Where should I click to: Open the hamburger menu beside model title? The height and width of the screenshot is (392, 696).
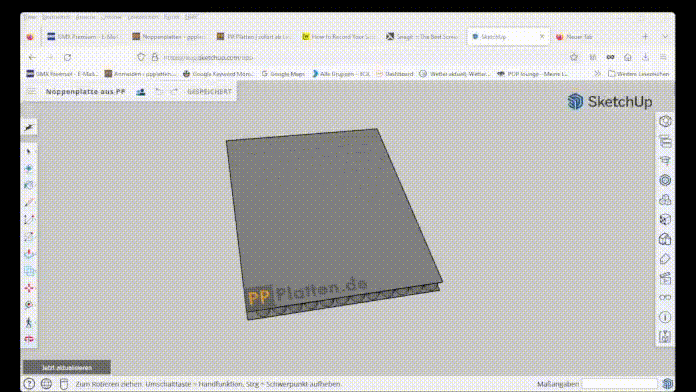pyautogui.click(x=32, y=91)
